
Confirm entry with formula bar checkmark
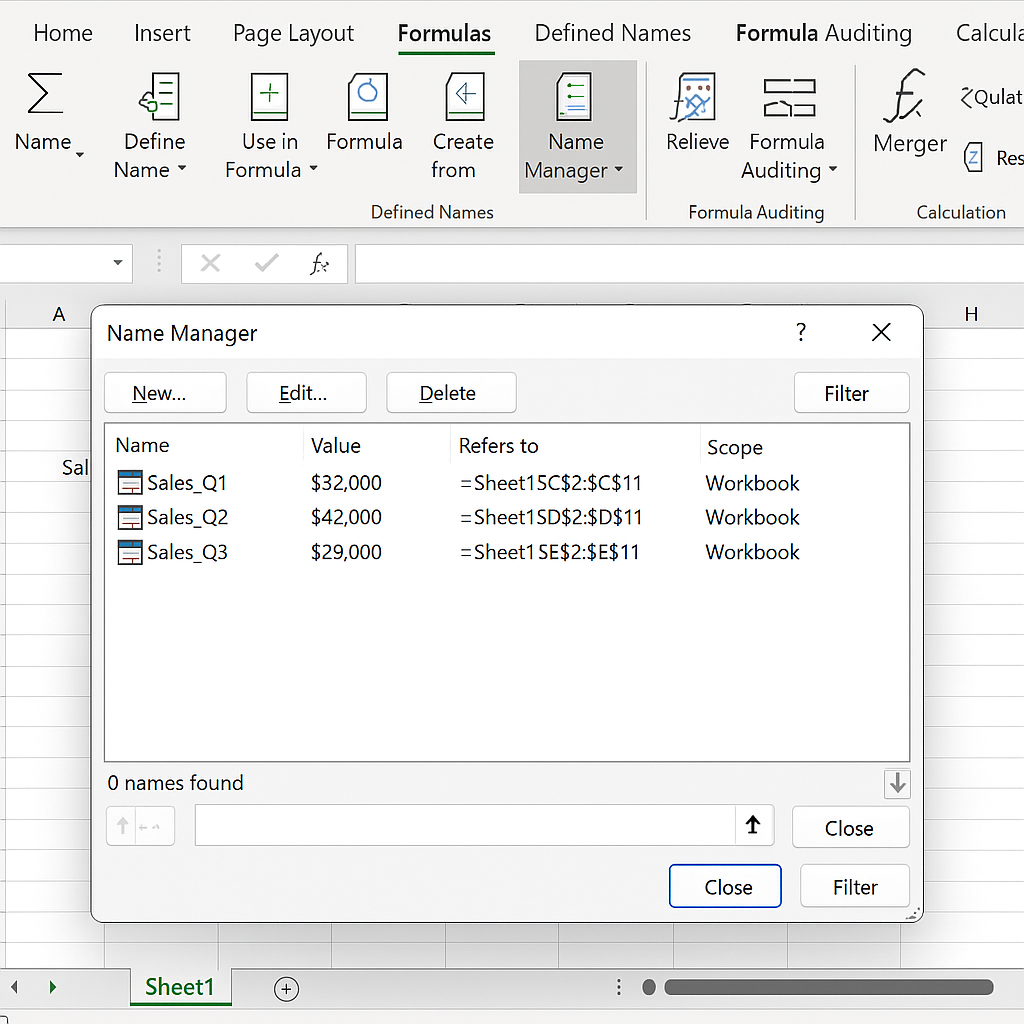tap(266, 263)
